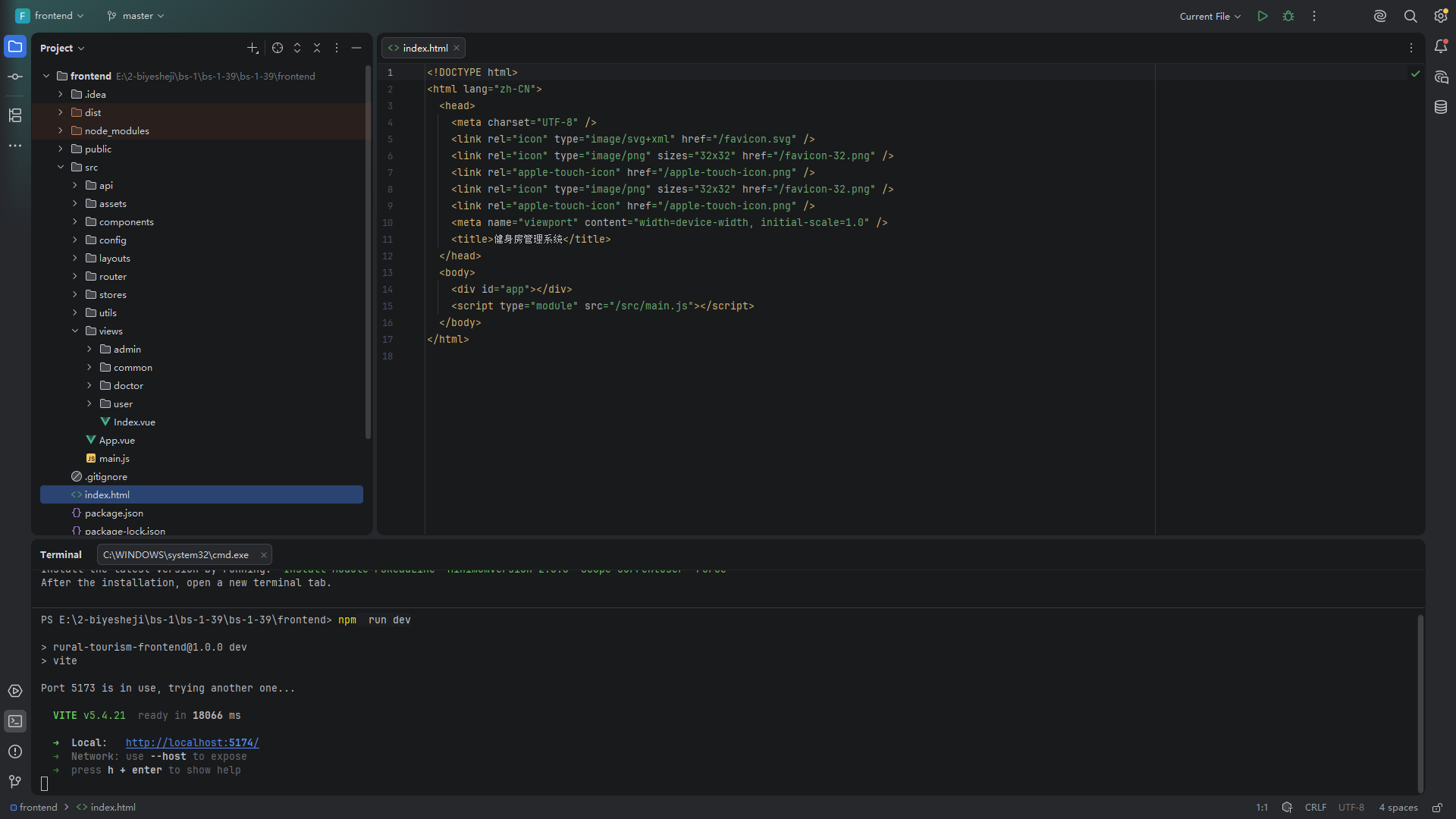Hide the Project panel
The height and width of the screenshot is (819, 1456).
pos(356,48)
